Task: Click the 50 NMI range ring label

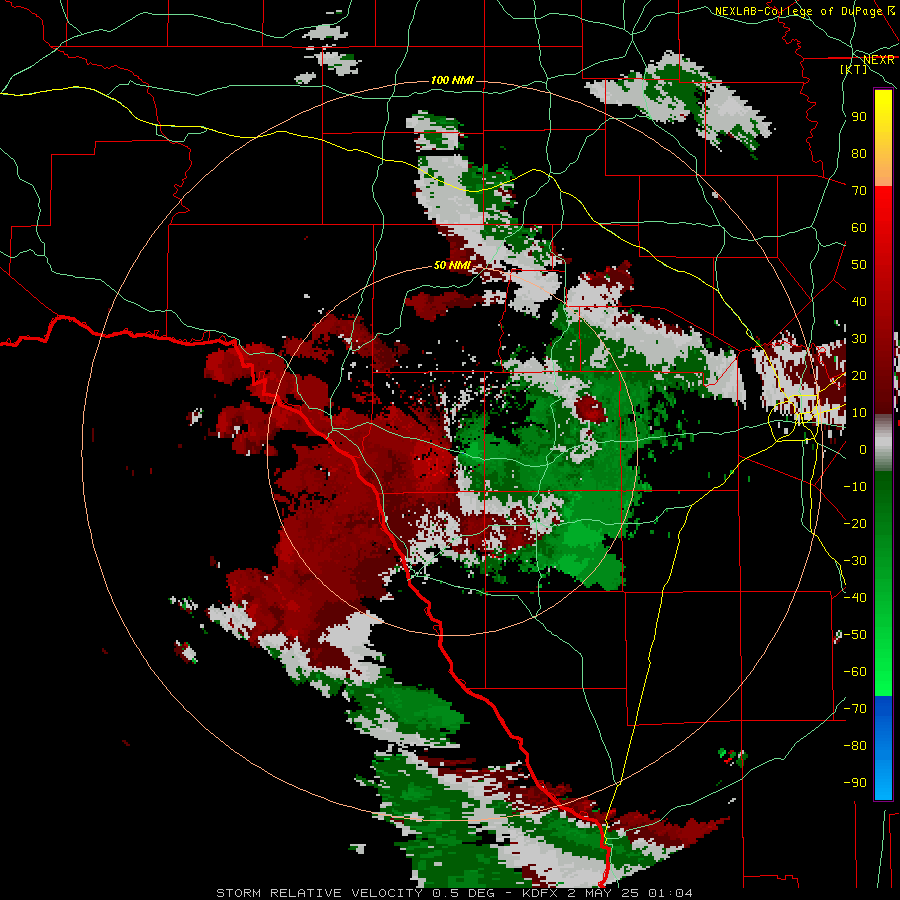Action: click(x=452, y=265)
